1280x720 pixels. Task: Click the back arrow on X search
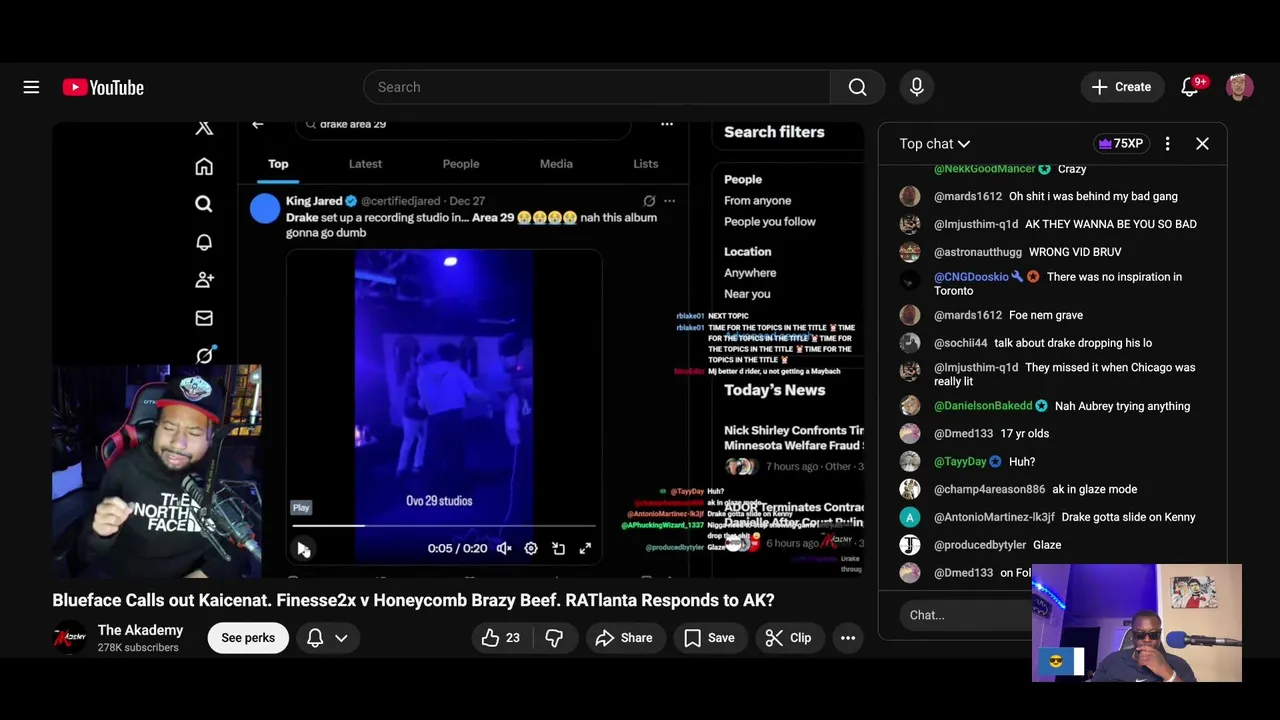coord(257,125)
